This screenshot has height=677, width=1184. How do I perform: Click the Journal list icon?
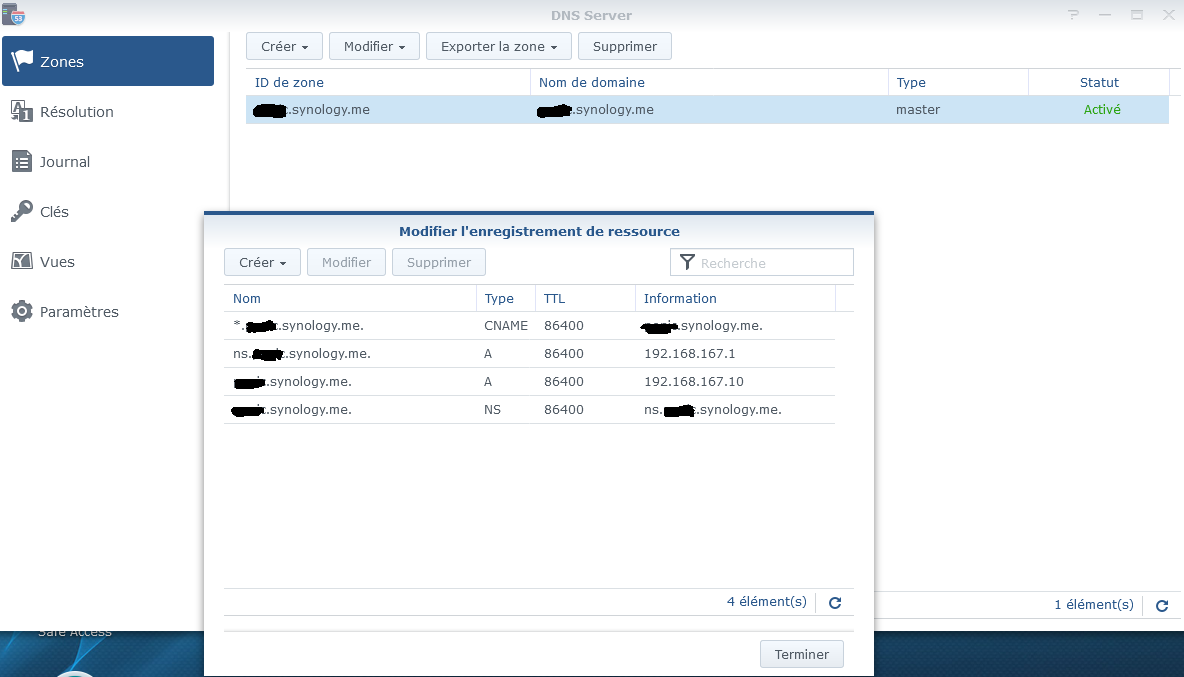(x=22, y=161)
